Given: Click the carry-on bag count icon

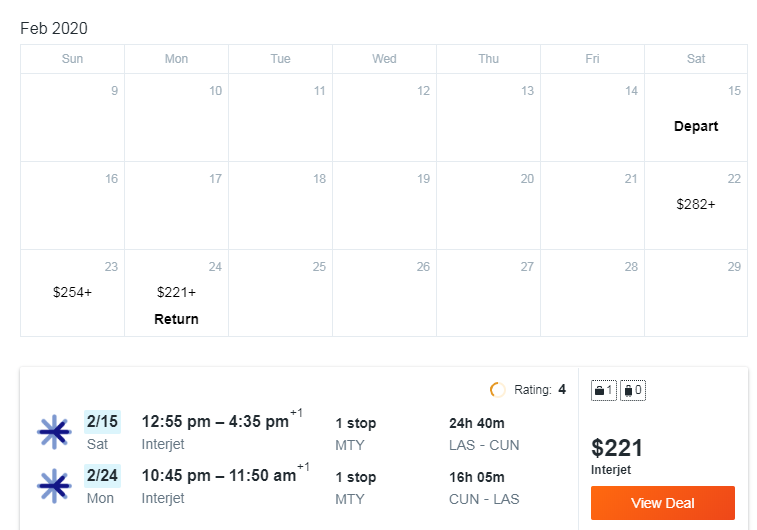Looking at the screenshot, I should [x=603, y=390].
